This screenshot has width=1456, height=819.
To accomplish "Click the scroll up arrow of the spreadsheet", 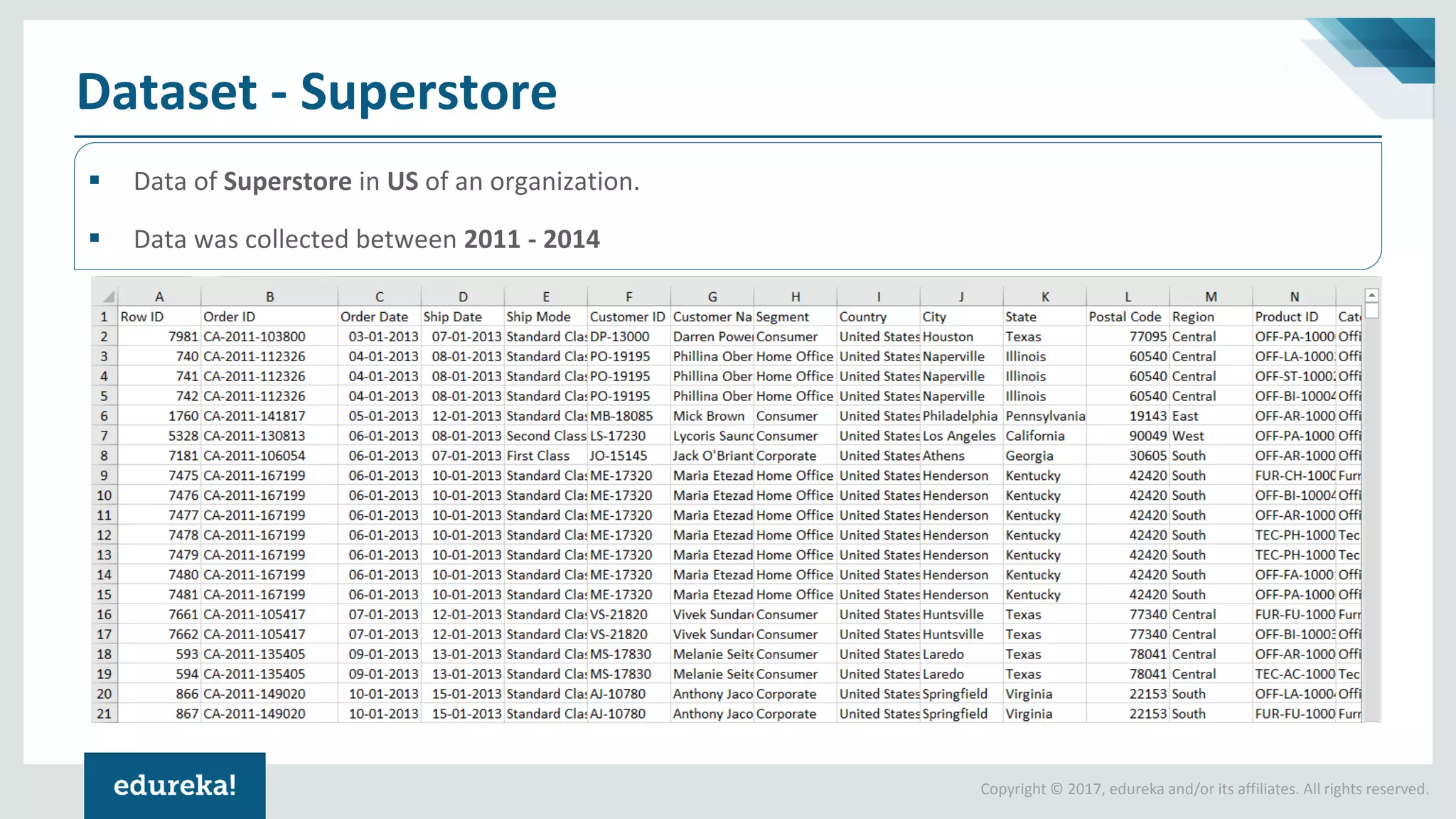I will pos(1372,295).
